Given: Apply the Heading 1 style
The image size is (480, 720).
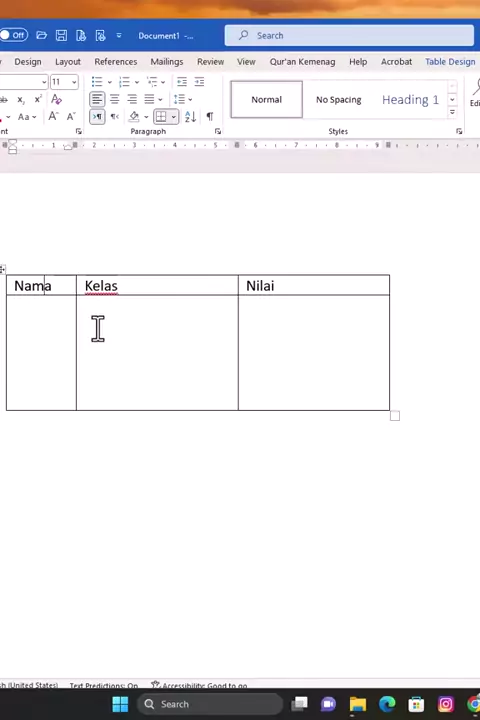Looking at the screenshot, I should point(410,100).
